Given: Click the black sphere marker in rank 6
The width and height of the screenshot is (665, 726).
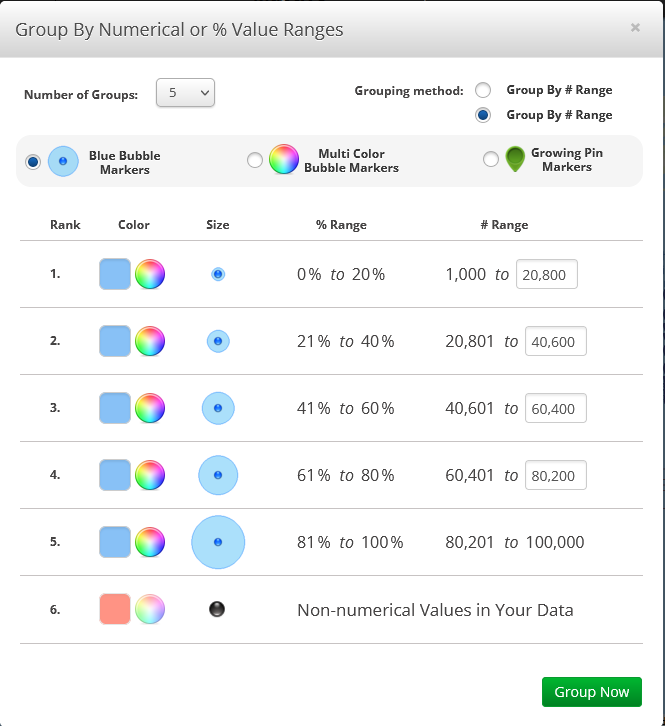Looking at the screenshot, I should pos(217,609).
